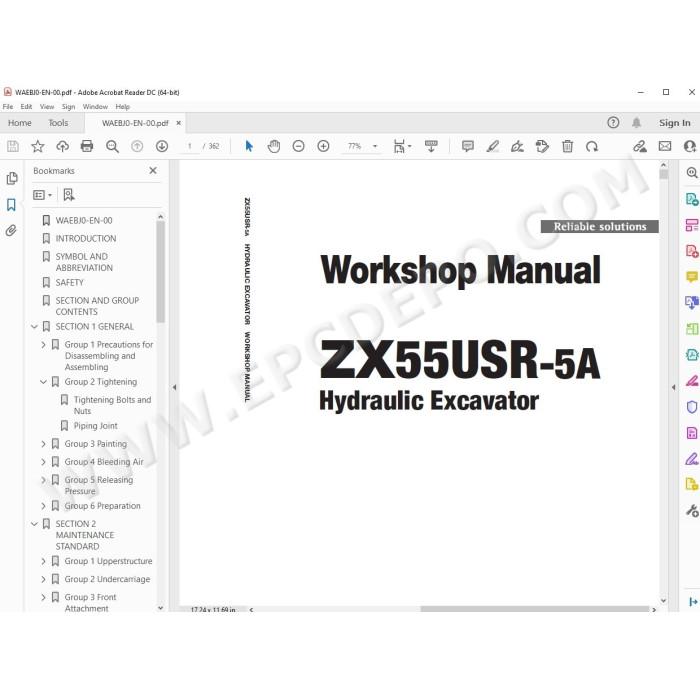Open the Find text magnifier icon
This screenshot has width=700, height=700.
[112, 146]
